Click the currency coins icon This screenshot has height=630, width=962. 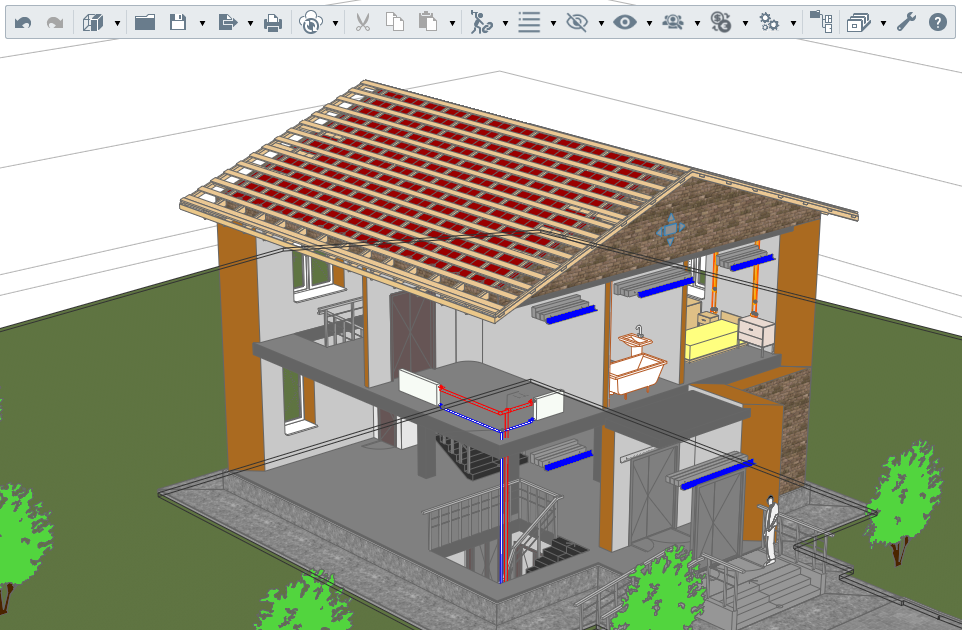click(x=721, y=23)
